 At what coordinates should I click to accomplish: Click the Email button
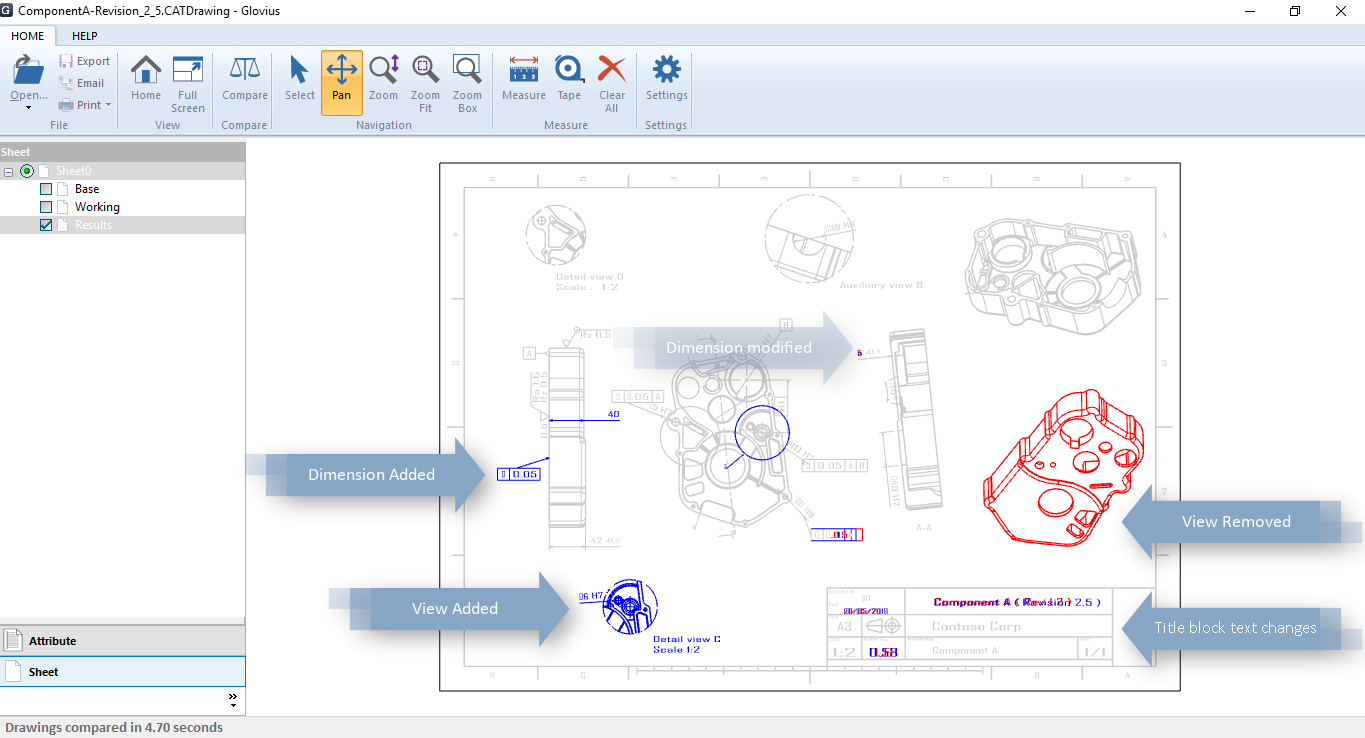pyautogui.click(x=85, y=82)
